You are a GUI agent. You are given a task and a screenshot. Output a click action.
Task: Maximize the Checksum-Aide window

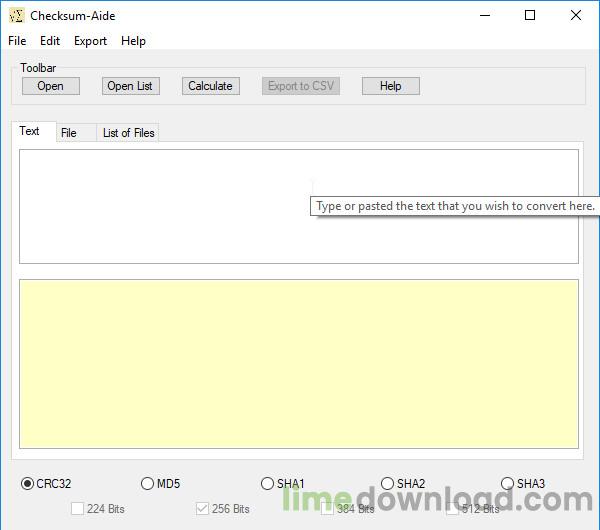click(x=530, y=16)
